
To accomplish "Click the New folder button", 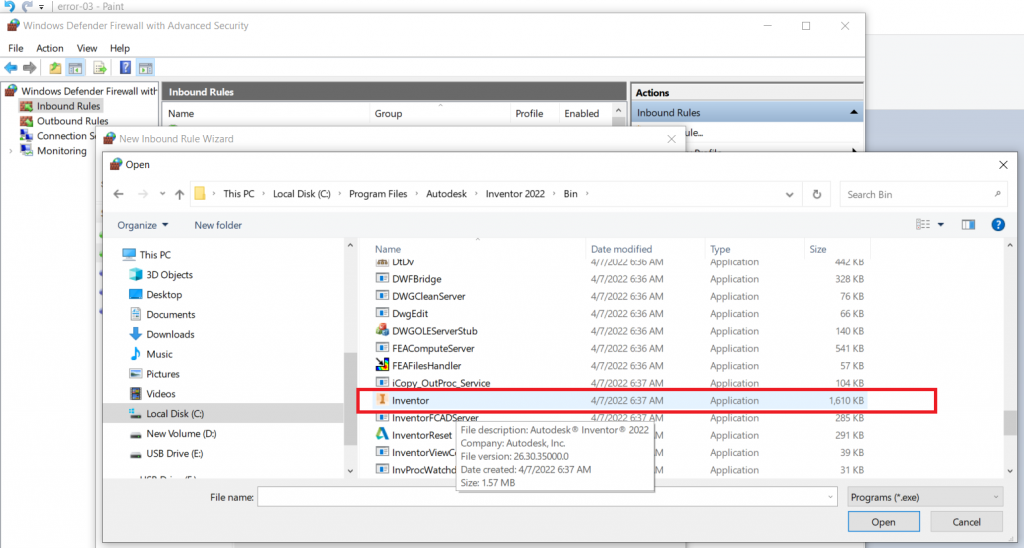I will (x=218, y=225).
